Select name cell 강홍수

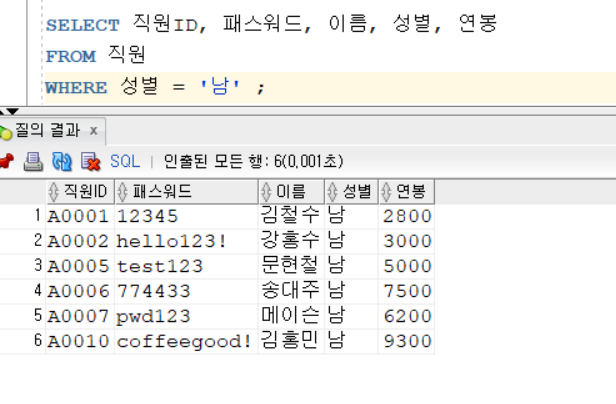click(x=292, y=241)
